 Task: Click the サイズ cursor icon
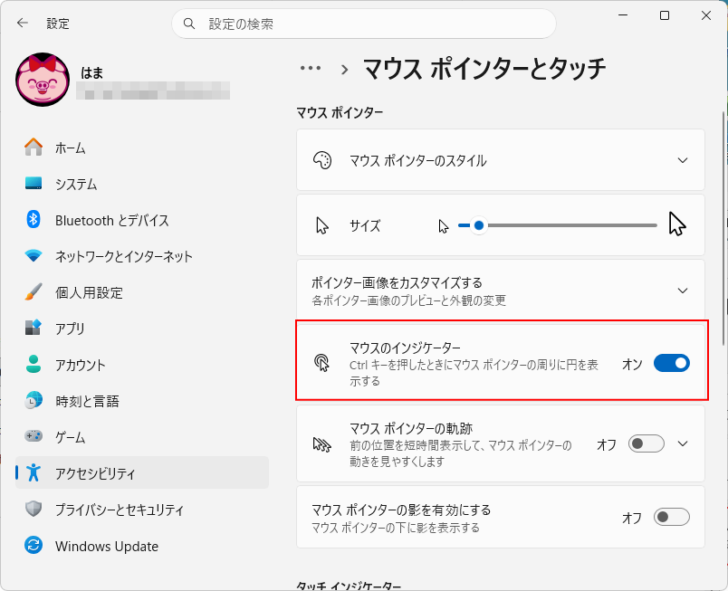tap(322, 226)
